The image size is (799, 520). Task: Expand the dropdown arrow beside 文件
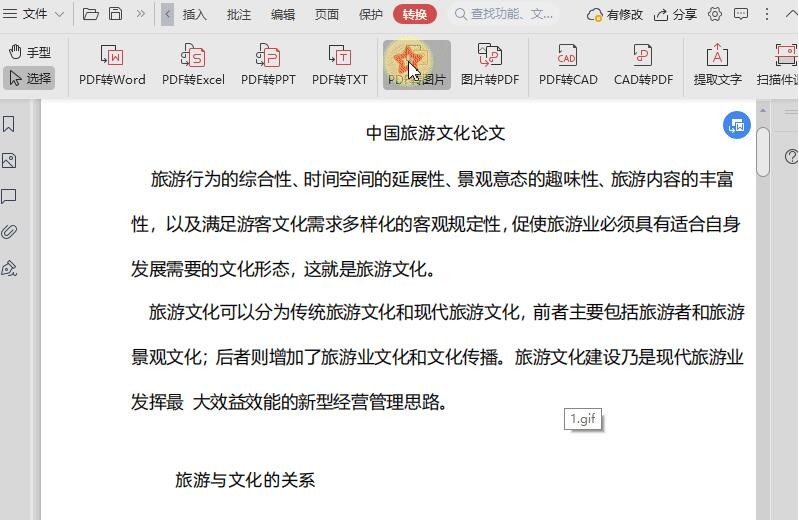(x=59, y=14)
